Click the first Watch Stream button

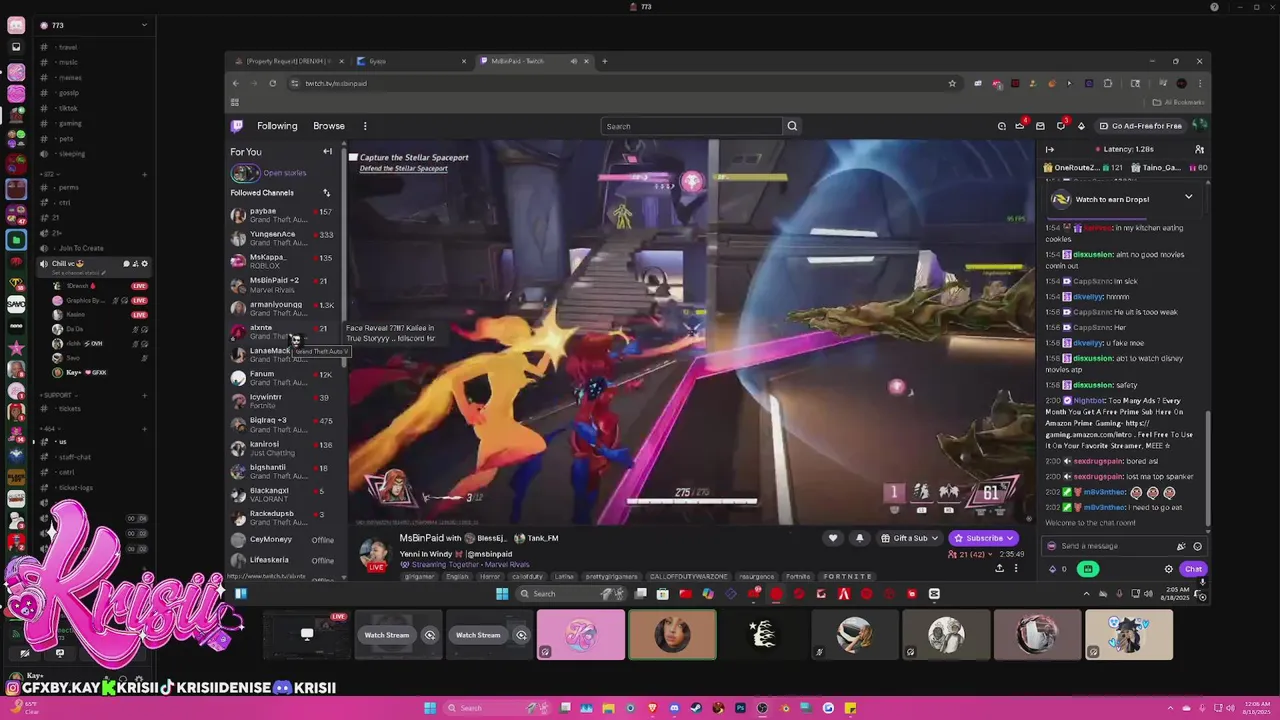387,635
